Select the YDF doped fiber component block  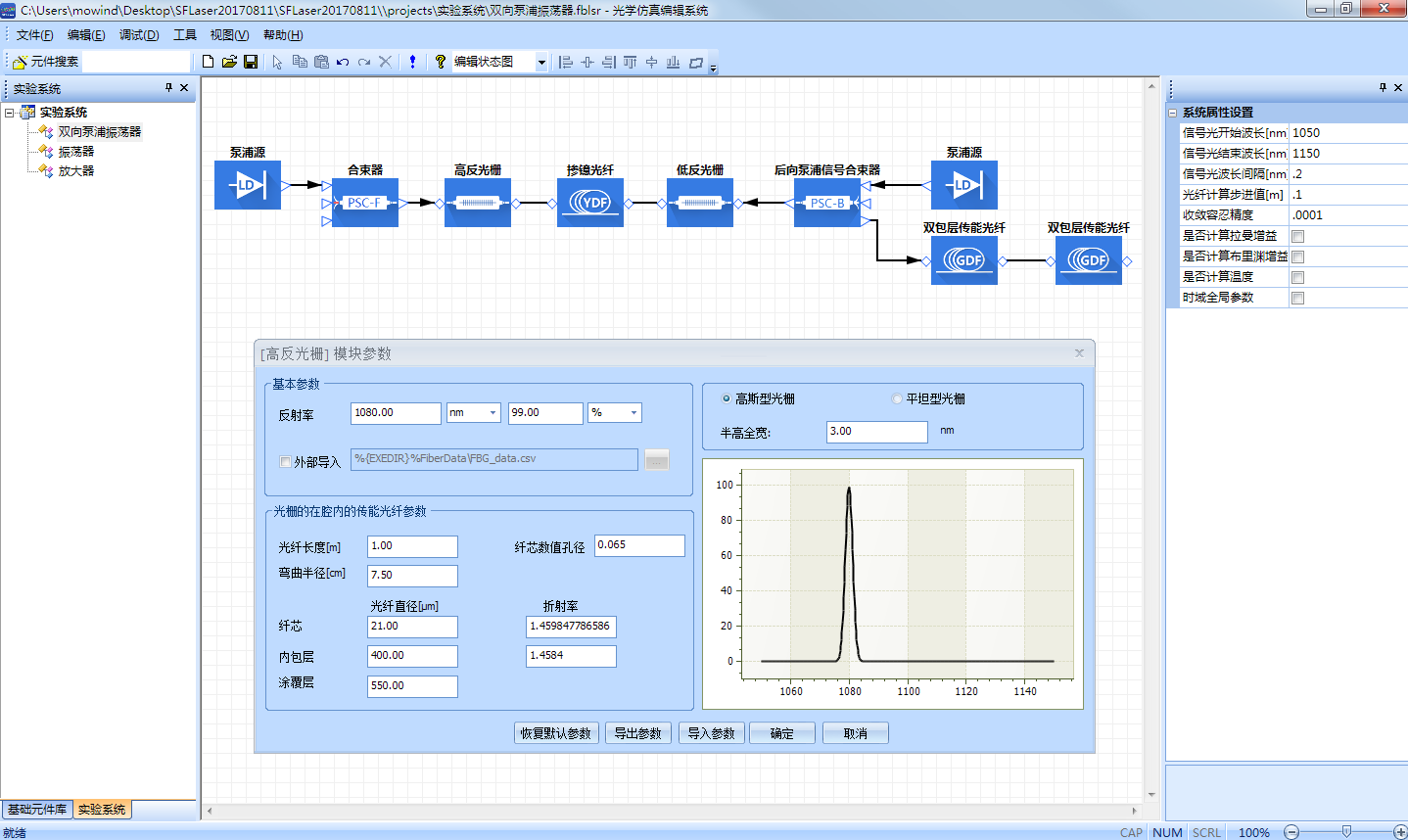tap(590, 203)
